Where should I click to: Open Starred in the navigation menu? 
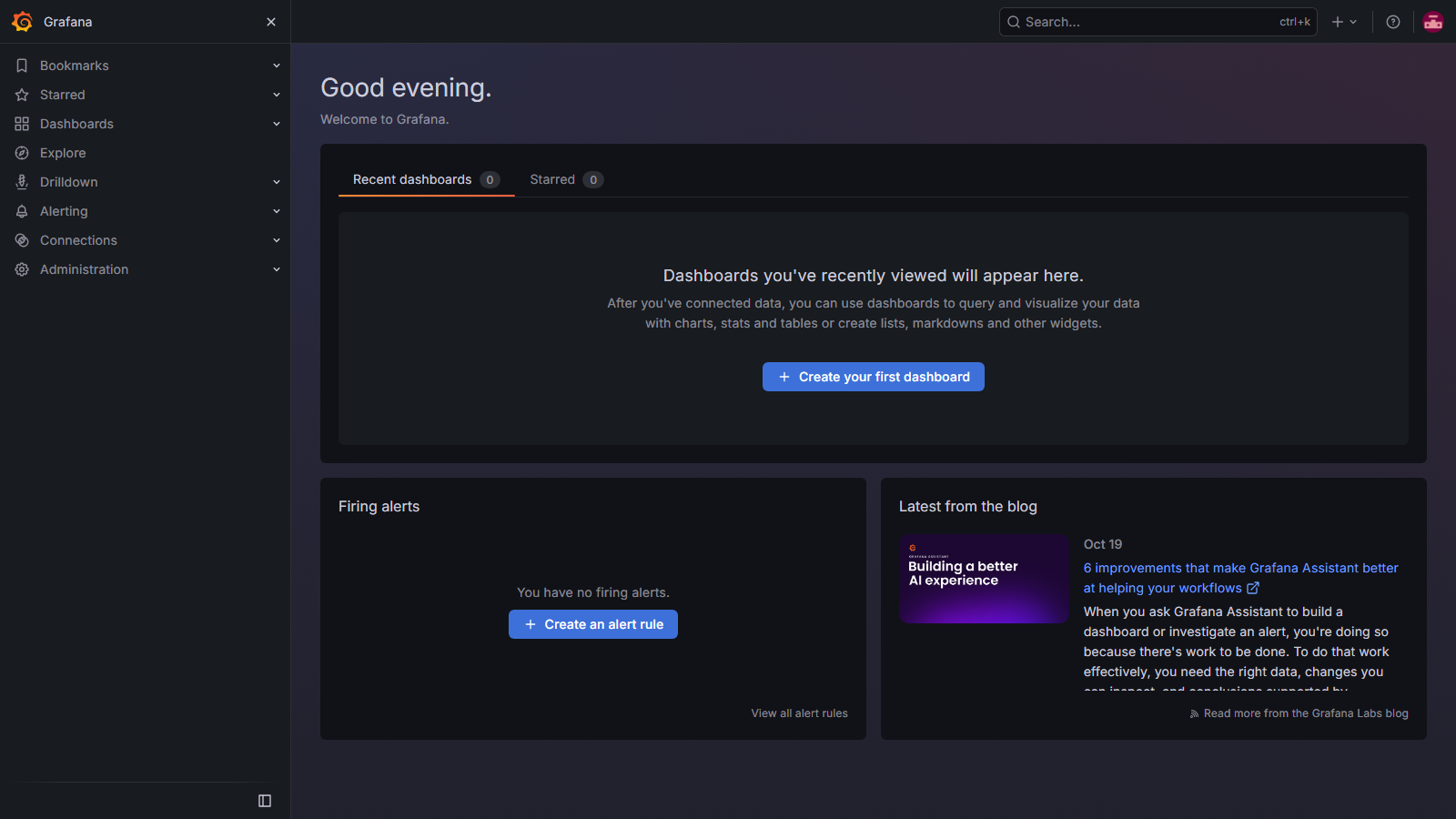tap(63, 95)
